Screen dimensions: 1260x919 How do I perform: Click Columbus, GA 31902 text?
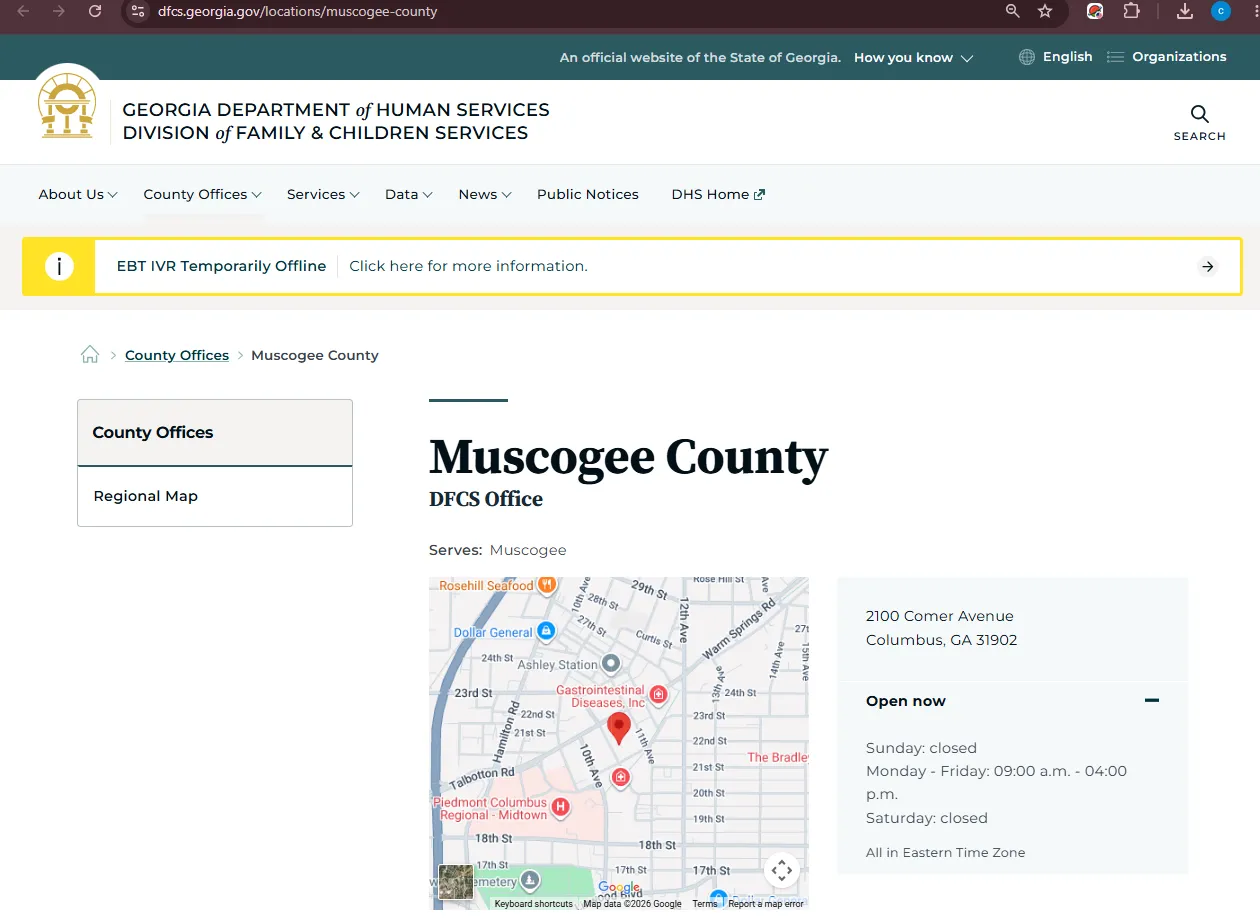pos(942,640)
